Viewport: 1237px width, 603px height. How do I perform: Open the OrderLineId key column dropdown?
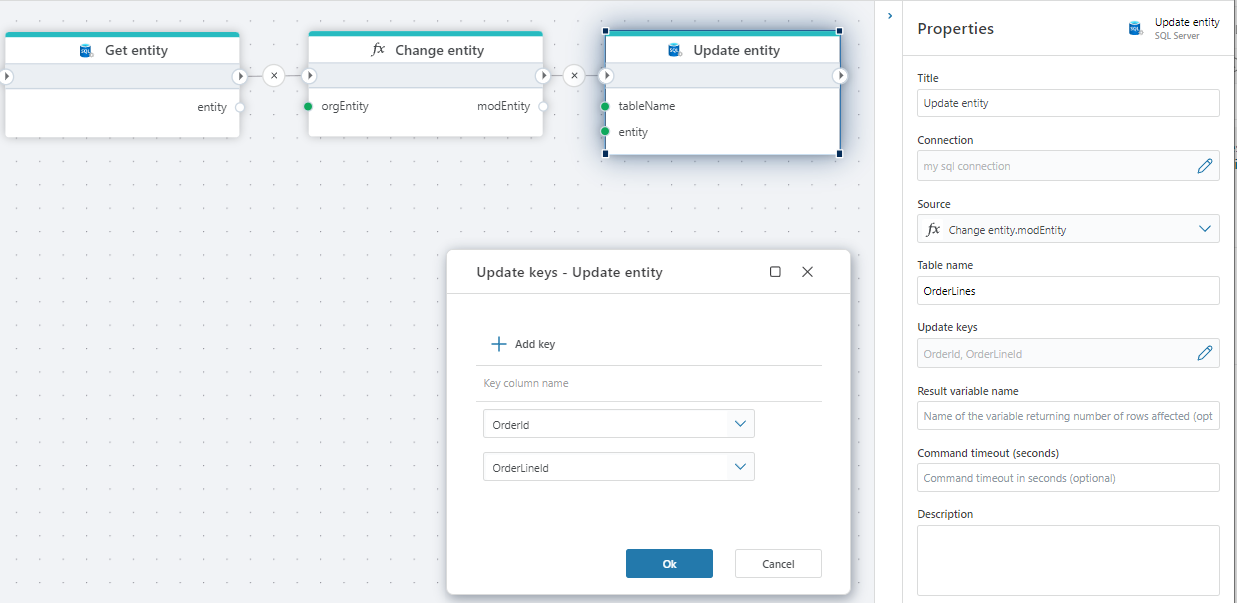[740, 467]
